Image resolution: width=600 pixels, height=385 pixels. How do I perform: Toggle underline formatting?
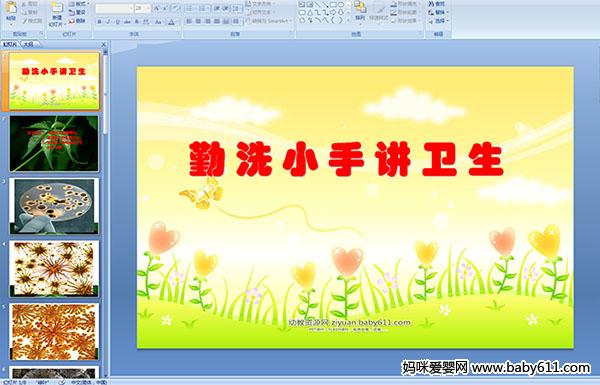[x=117, y=22]
